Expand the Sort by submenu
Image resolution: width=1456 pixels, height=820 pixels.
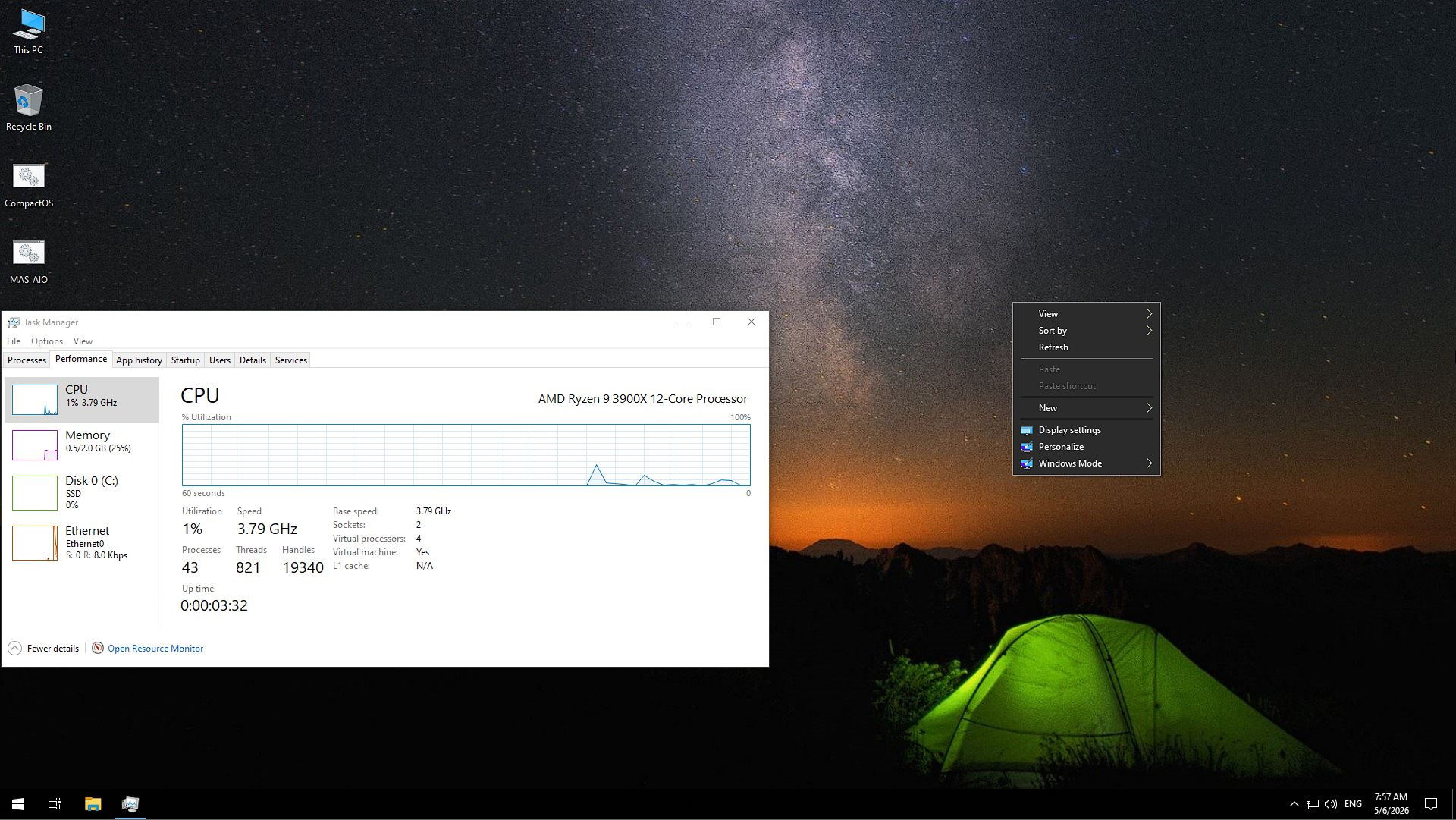[1087, 331]
